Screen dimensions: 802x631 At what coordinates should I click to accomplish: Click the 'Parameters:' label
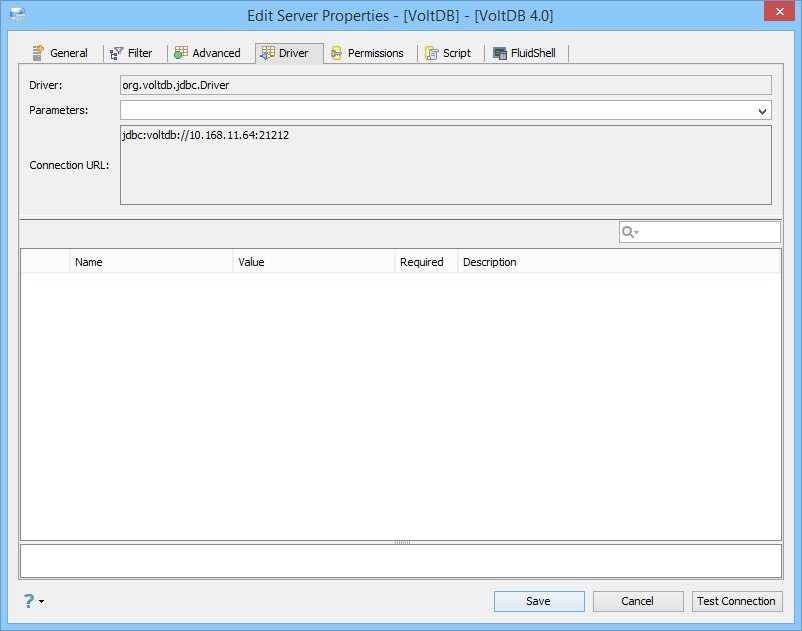(58, 110)
